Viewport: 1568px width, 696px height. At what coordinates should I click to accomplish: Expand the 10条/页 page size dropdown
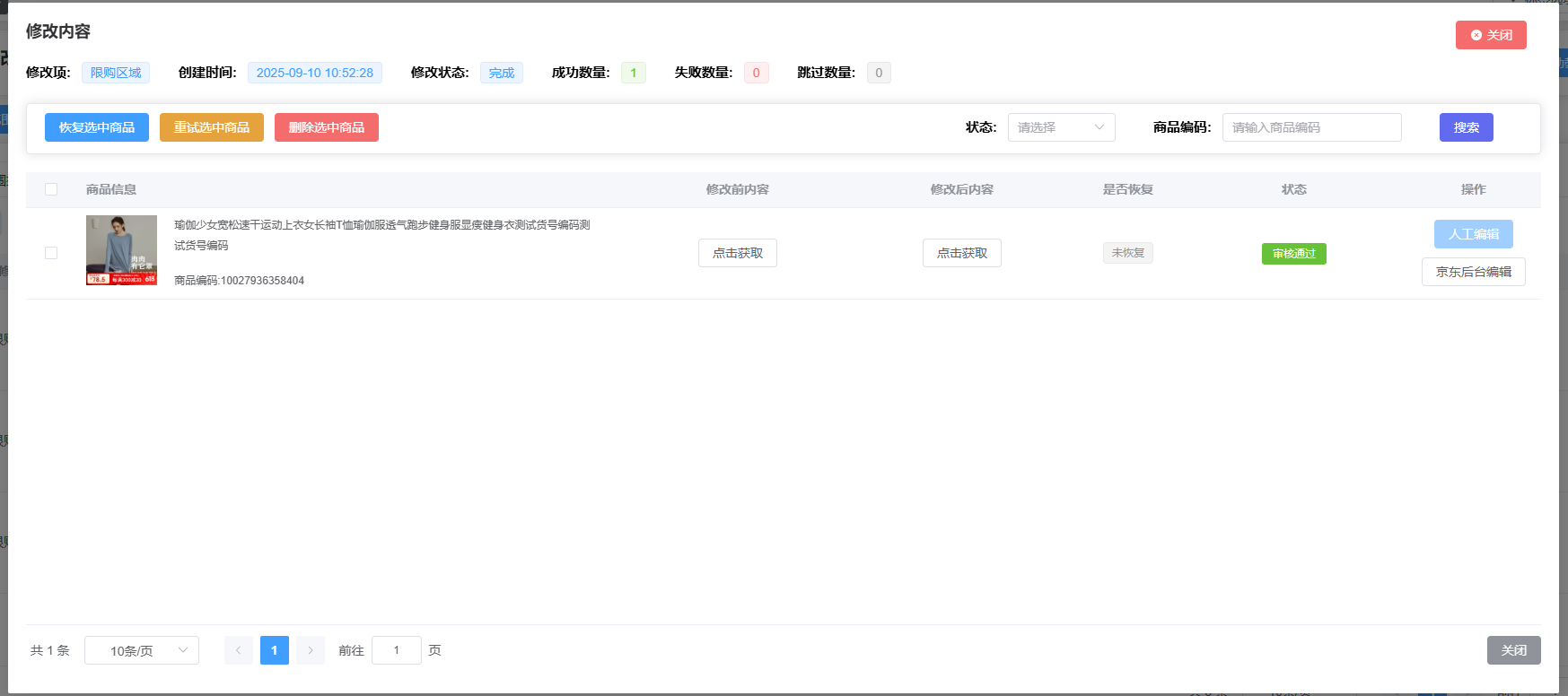[x=142, y=650]
